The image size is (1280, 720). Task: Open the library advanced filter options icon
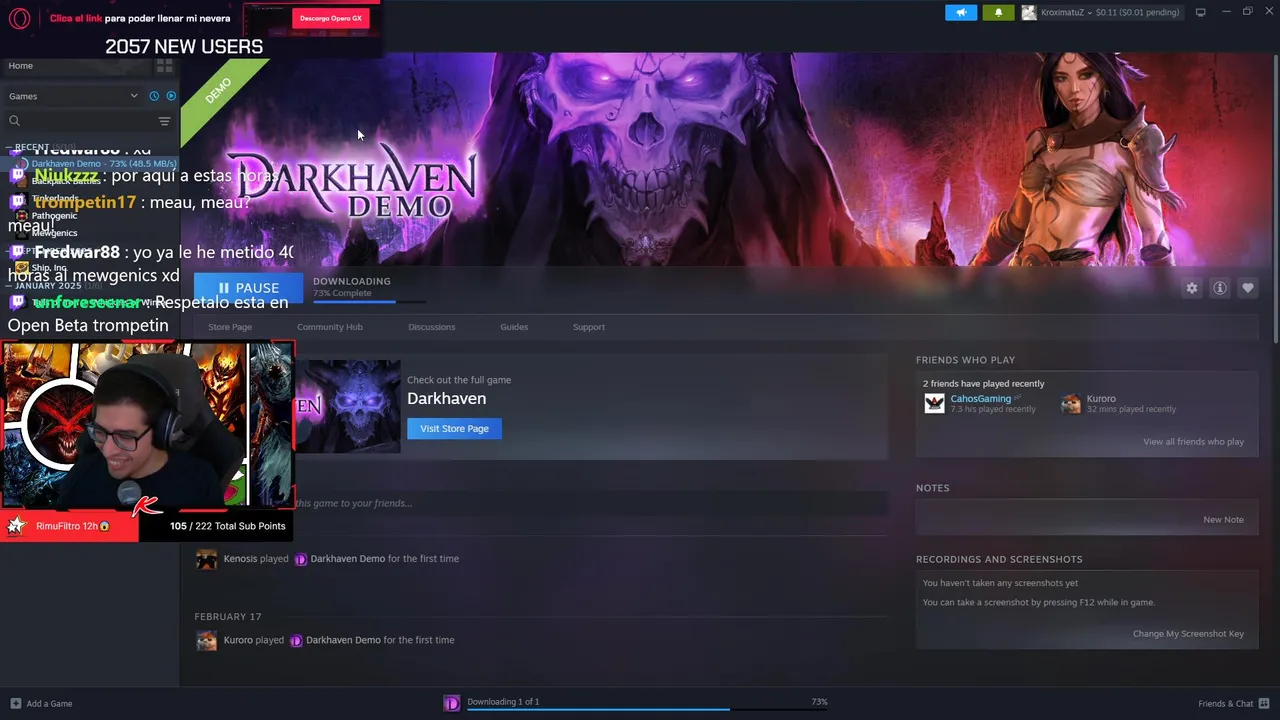[x=164, y=121]
